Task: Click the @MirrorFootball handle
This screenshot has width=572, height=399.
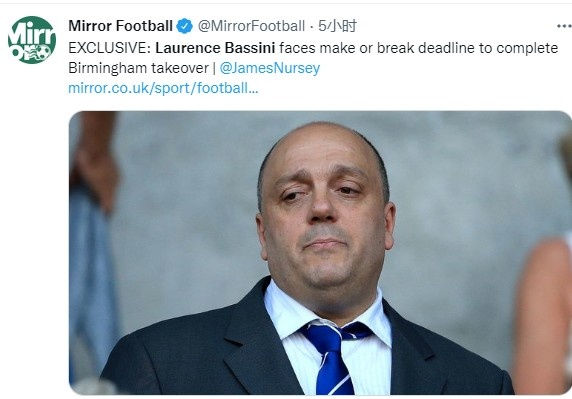Action: [x=251, y=26]
